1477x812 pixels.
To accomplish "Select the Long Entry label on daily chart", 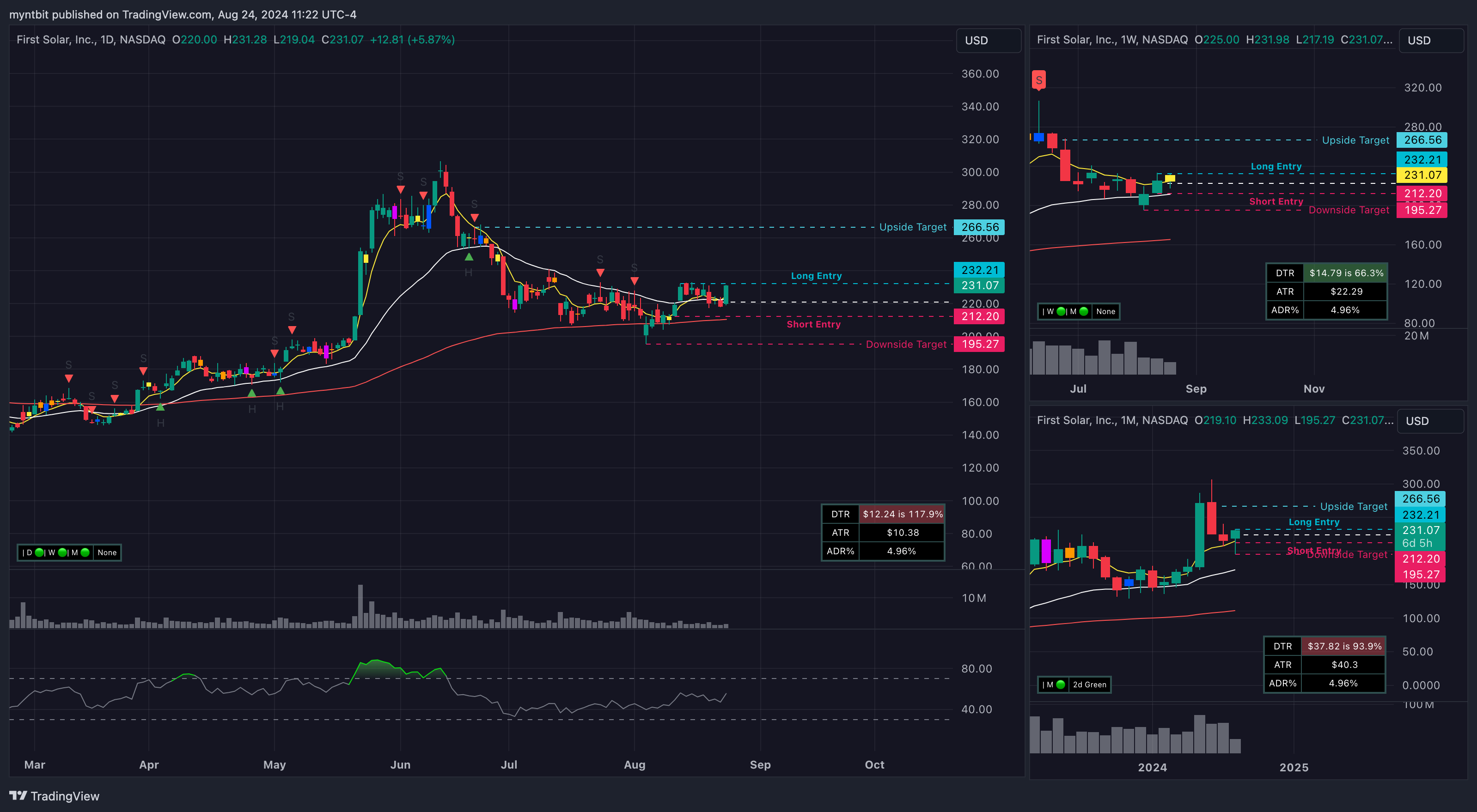I will coord(816,276).
